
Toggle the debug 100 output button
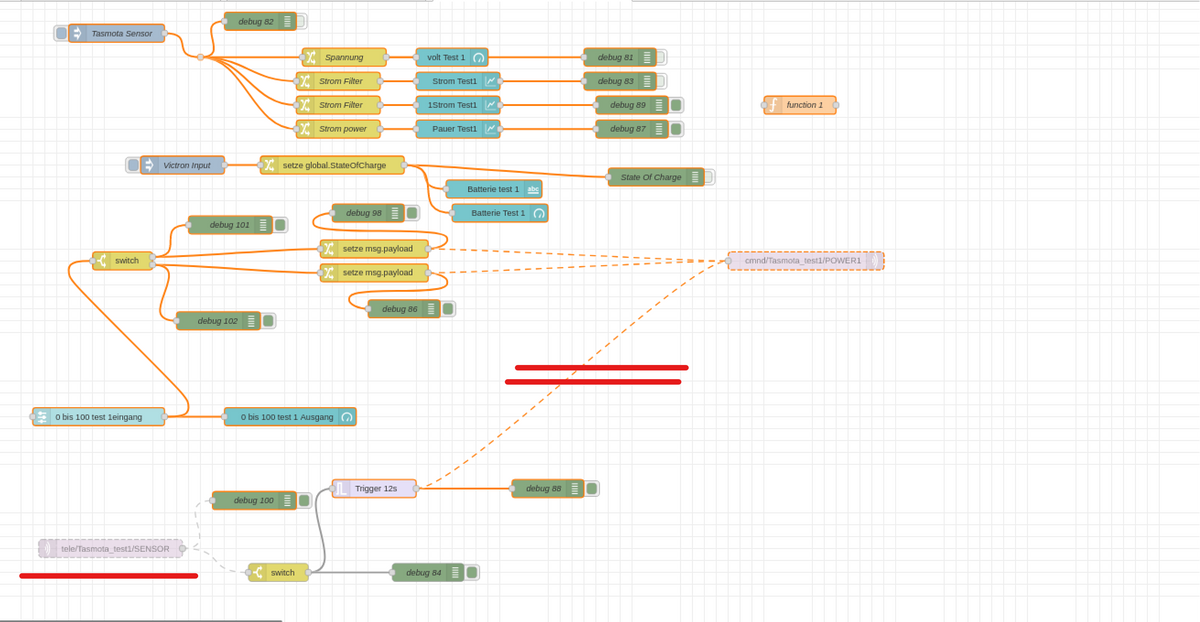coord(304,501)
